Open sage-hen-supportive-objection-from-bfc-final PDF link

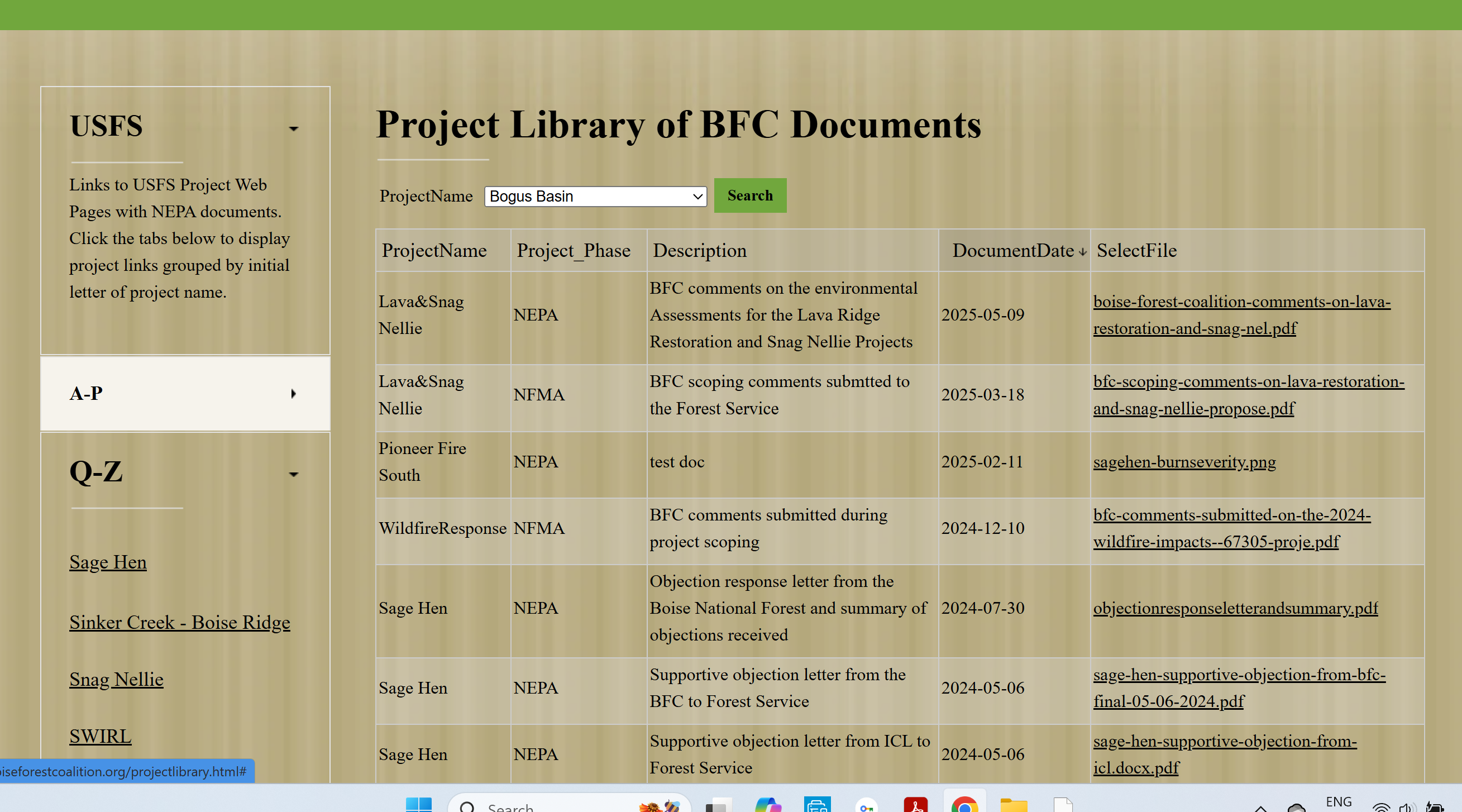(x=1239, y=688)
